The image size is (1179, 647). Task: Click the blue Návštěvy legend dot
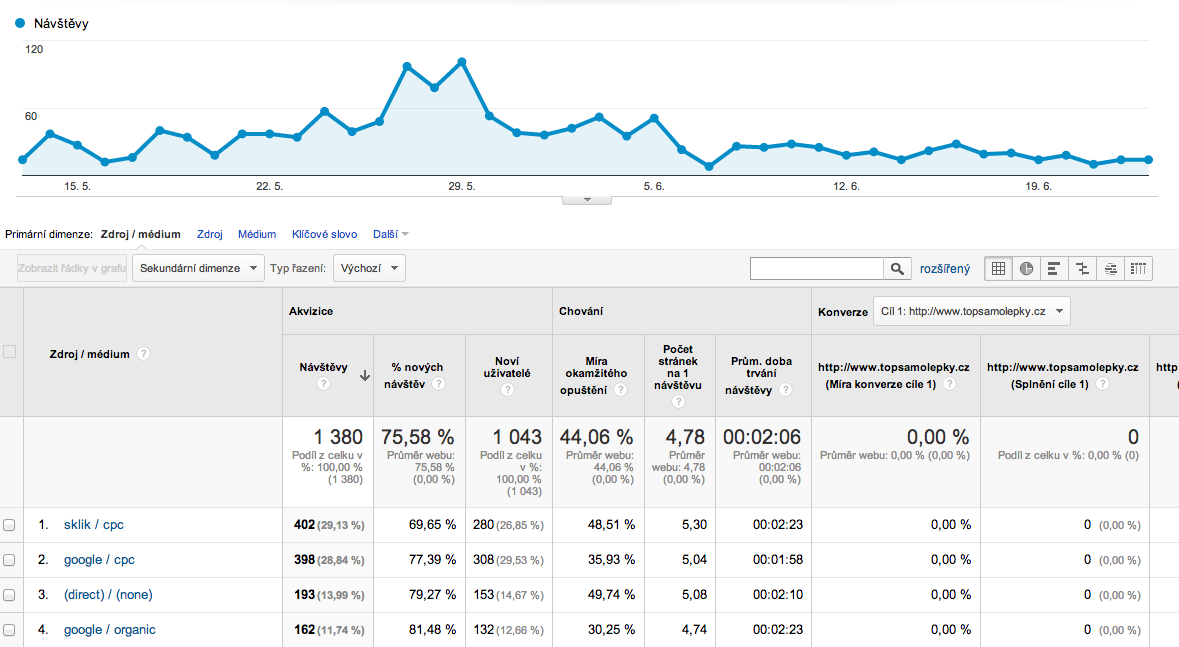point(20,23)
